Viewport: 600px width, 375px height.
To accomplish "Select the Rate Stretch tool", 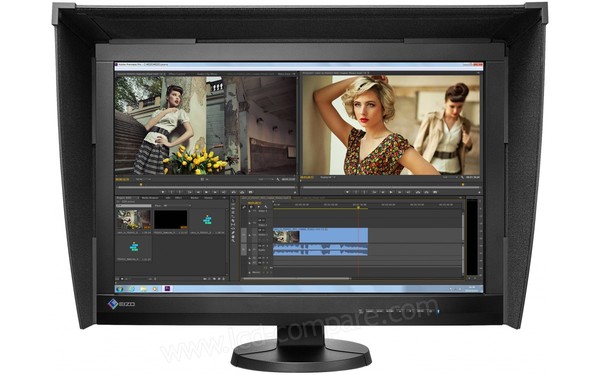I will point(233,217).
